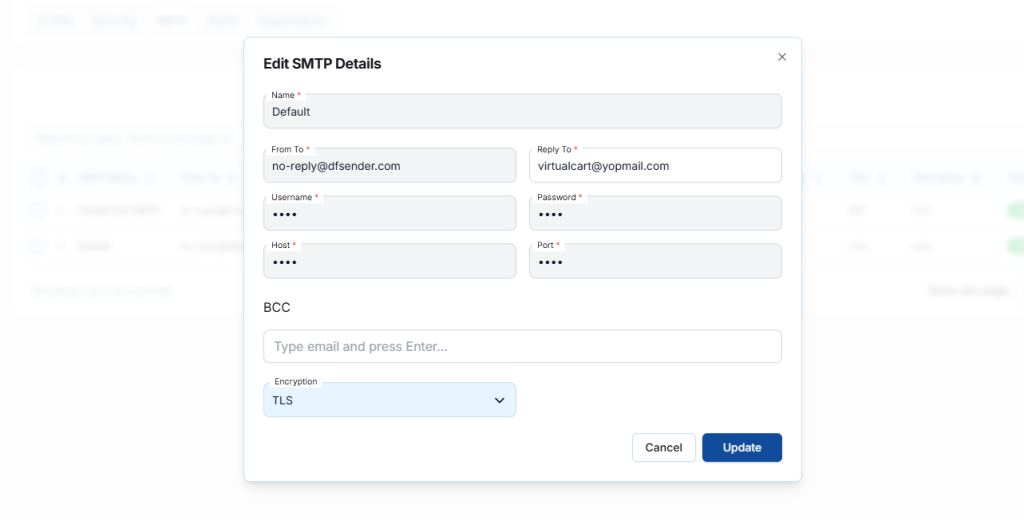This screenshot has width=1024, height=520.
Task: Click the chevron arrow in Encryption field
Action: [x=499, y=400]
